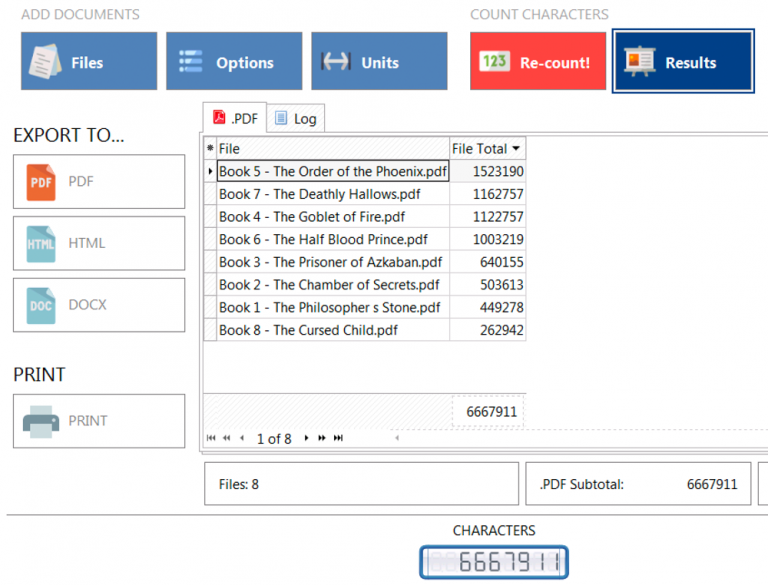Open the Units button
Image resolution: width=768 pixels, height=585 pixels.
379,61
